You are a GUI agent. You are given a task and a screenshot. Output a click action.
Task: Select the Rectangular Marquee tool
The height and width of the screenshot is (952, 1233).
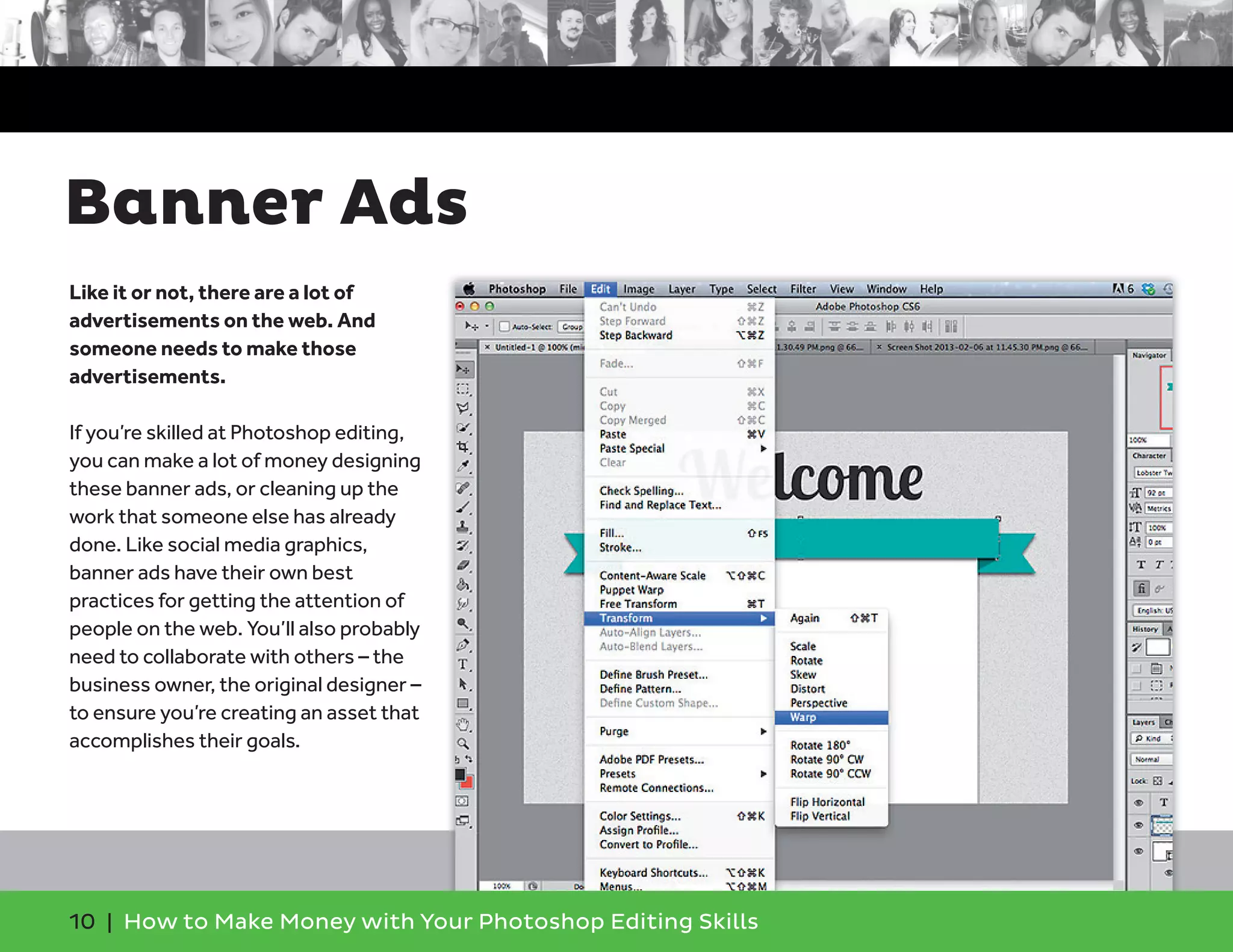coord(464,389)
